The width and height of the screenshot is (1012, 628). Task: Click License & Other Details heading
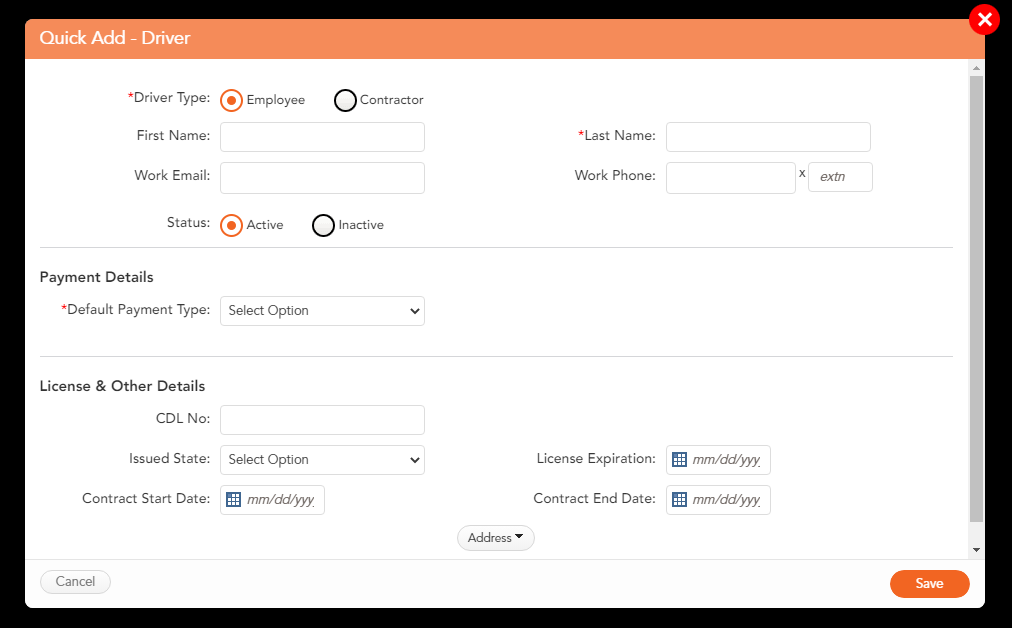point(123,386)
